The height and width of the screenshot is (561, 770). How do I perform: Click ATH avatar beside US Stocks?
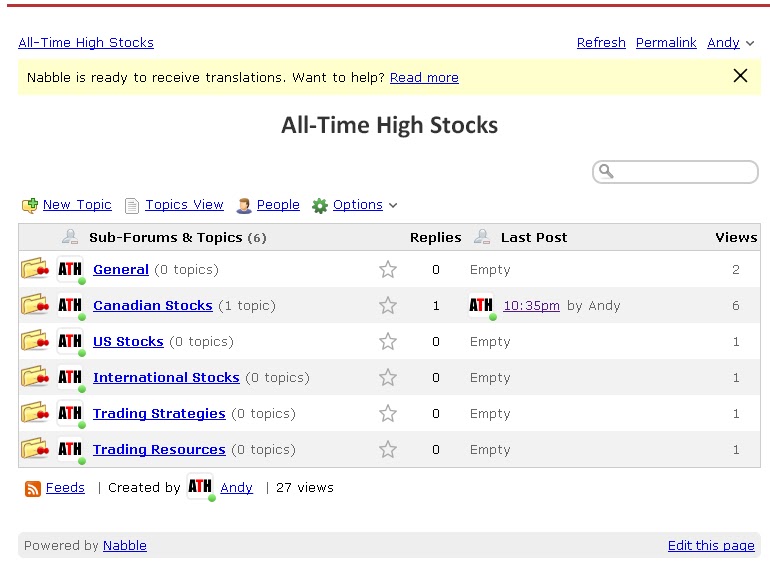pos(70,341)
